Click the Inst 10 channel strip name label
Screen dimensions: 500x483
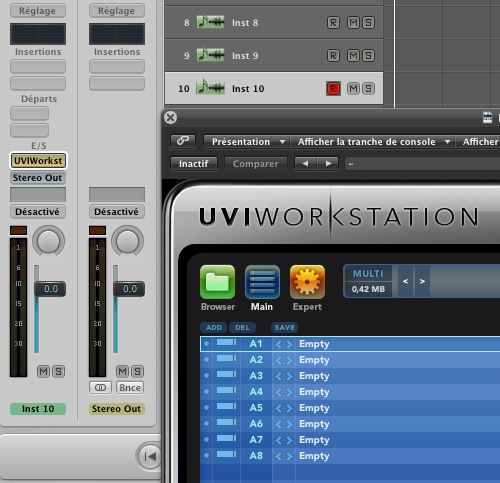(38, 409)
